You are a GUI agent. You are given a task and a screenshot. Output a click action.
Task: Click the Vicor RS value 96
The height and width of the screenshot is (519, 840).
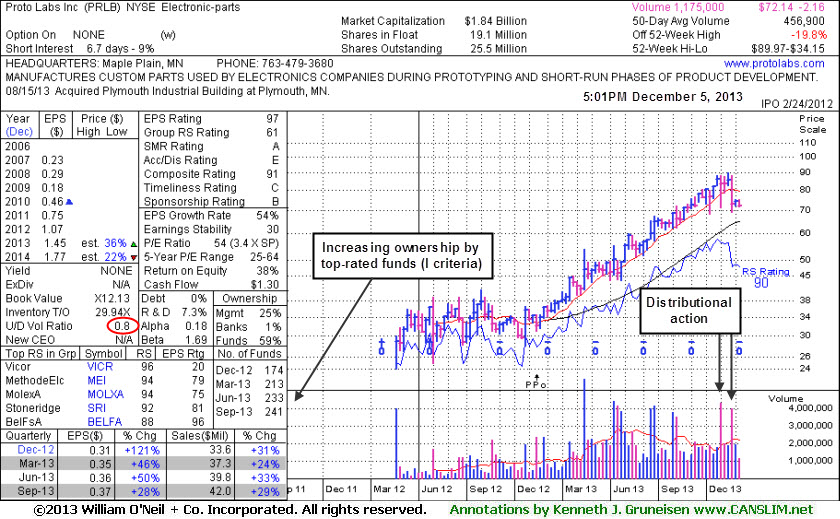click(x=147, y=367)
